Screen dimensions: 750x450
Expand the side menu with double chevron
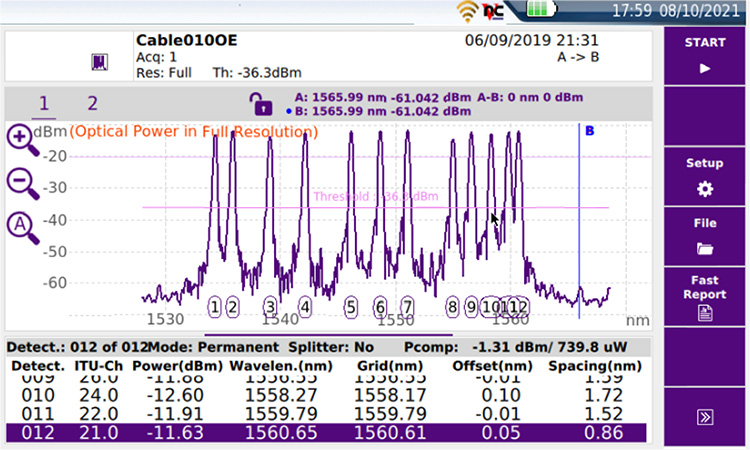[704, 415]
